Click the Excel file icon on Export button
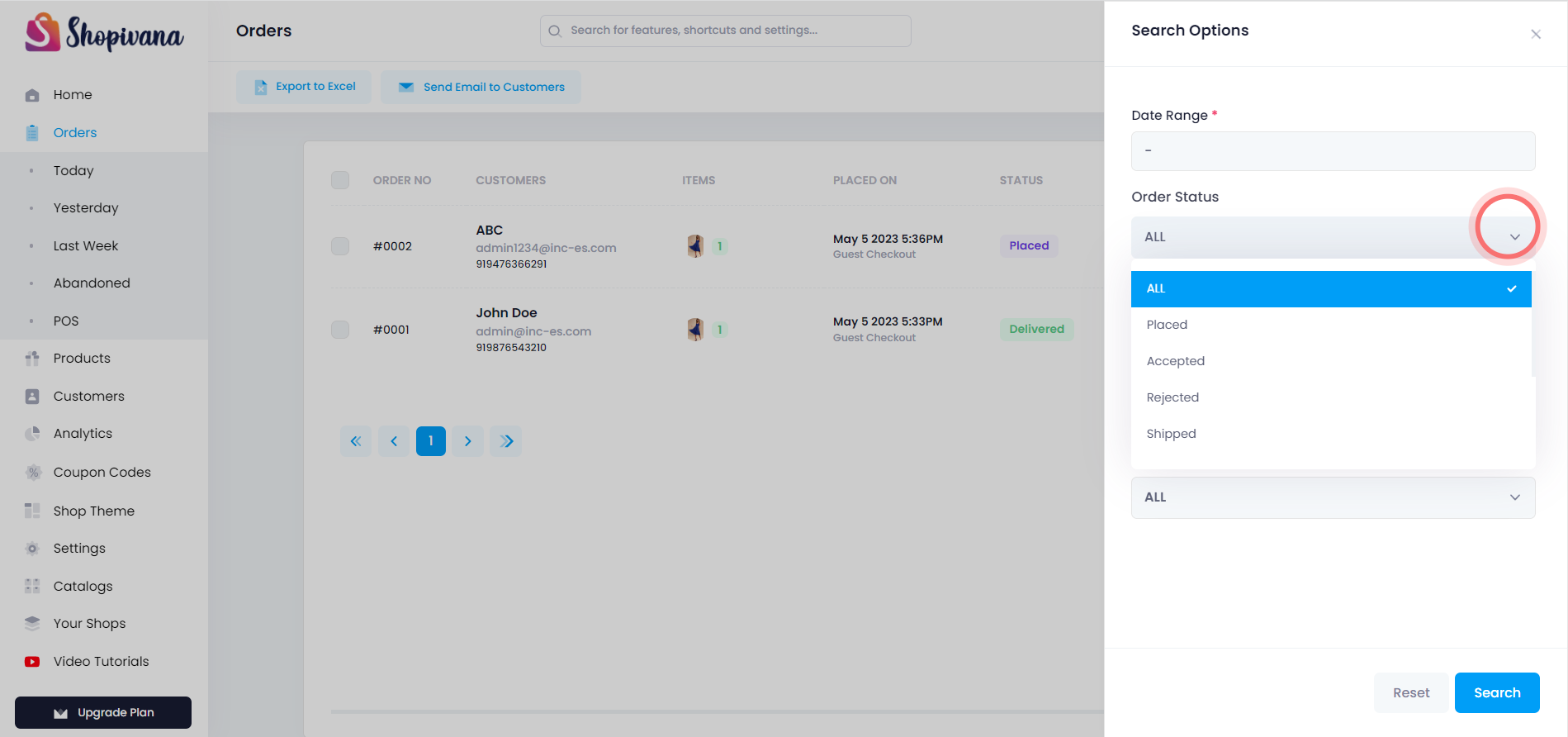The width and height of the screenshot is (1568, 737). coord(261,87)
